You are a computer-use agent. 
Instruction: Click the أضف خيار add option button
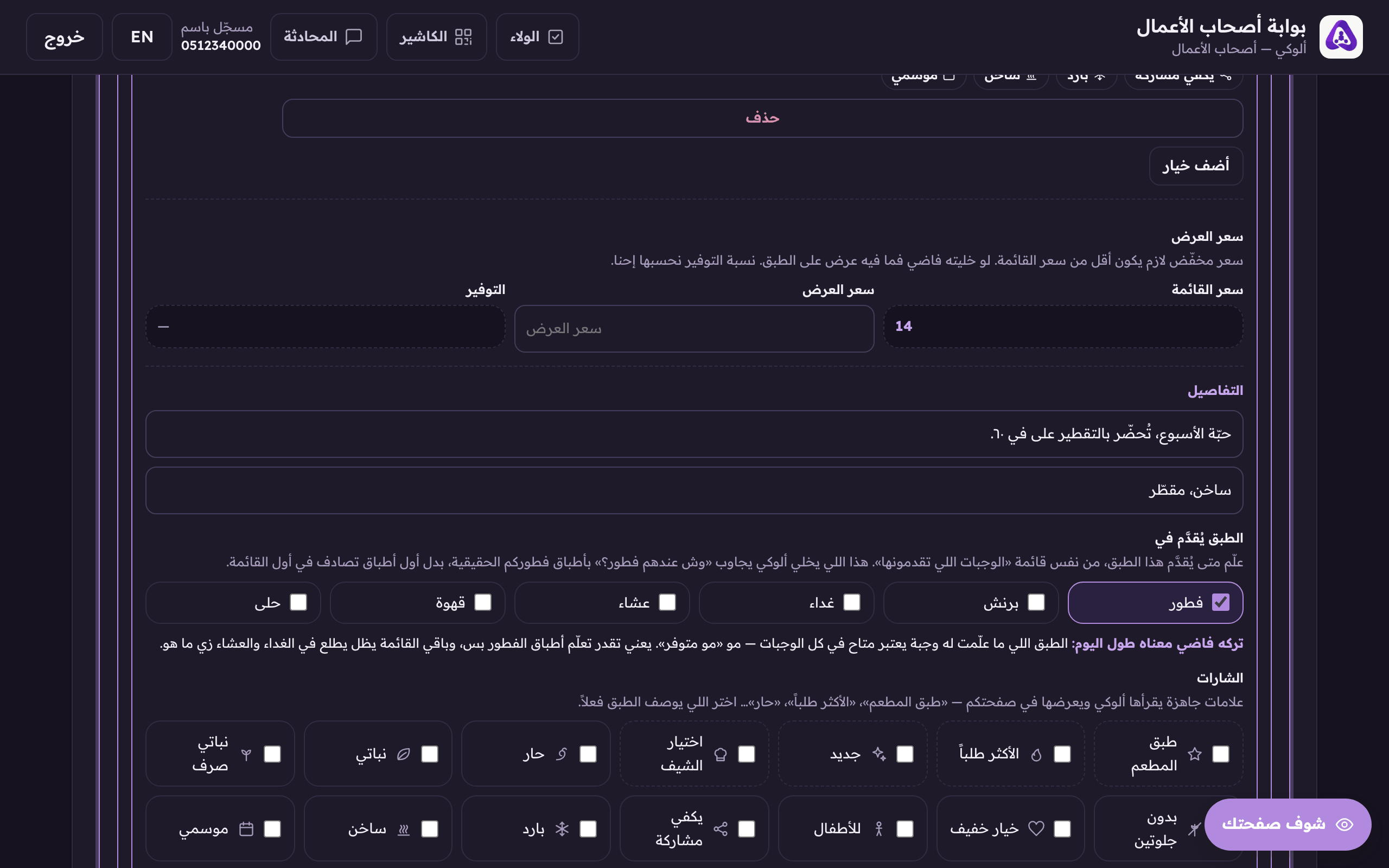pyautogui.click(x=1196, y=166)
